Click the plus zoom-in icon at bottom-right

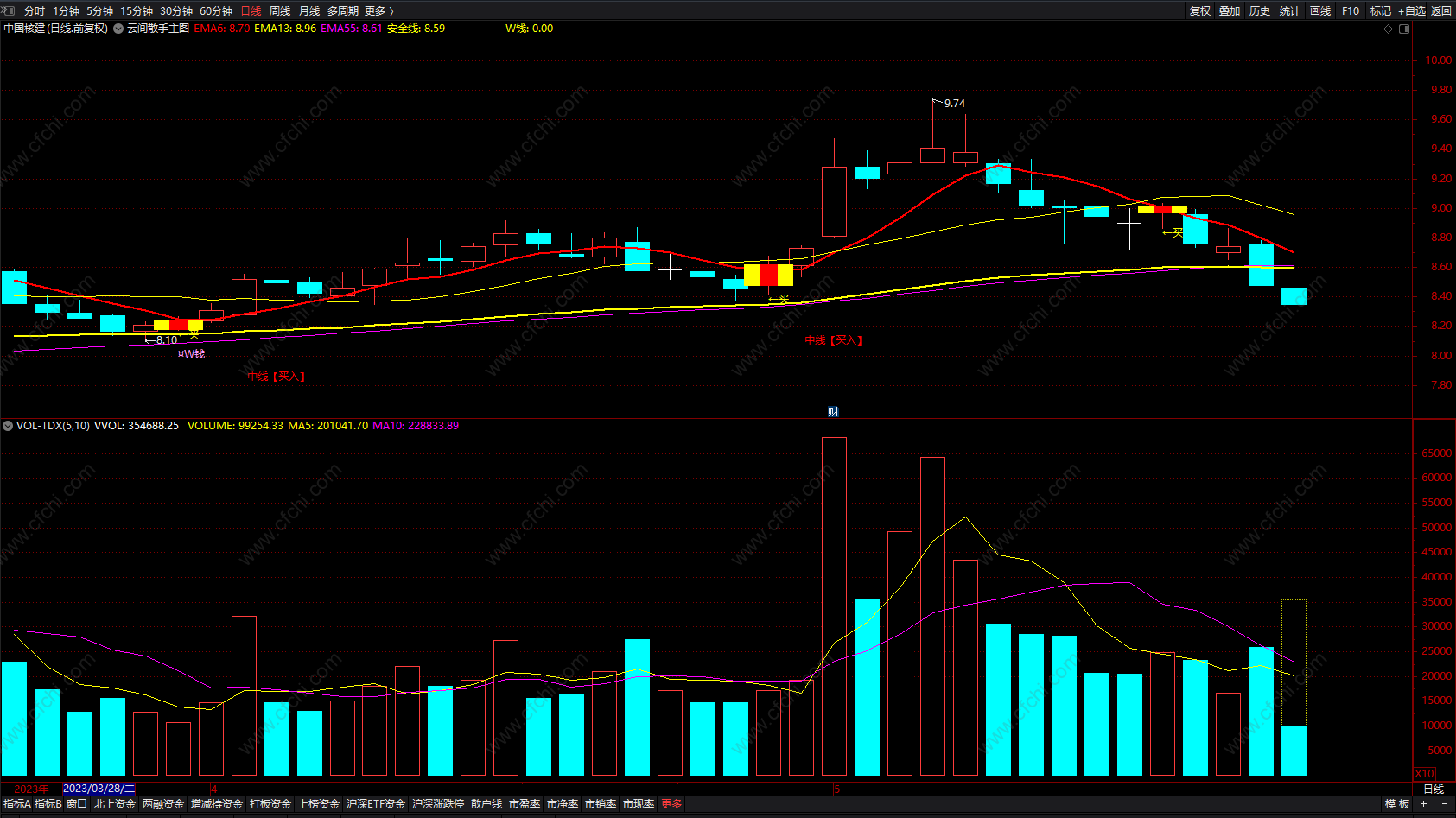[x=1423, y=804]
